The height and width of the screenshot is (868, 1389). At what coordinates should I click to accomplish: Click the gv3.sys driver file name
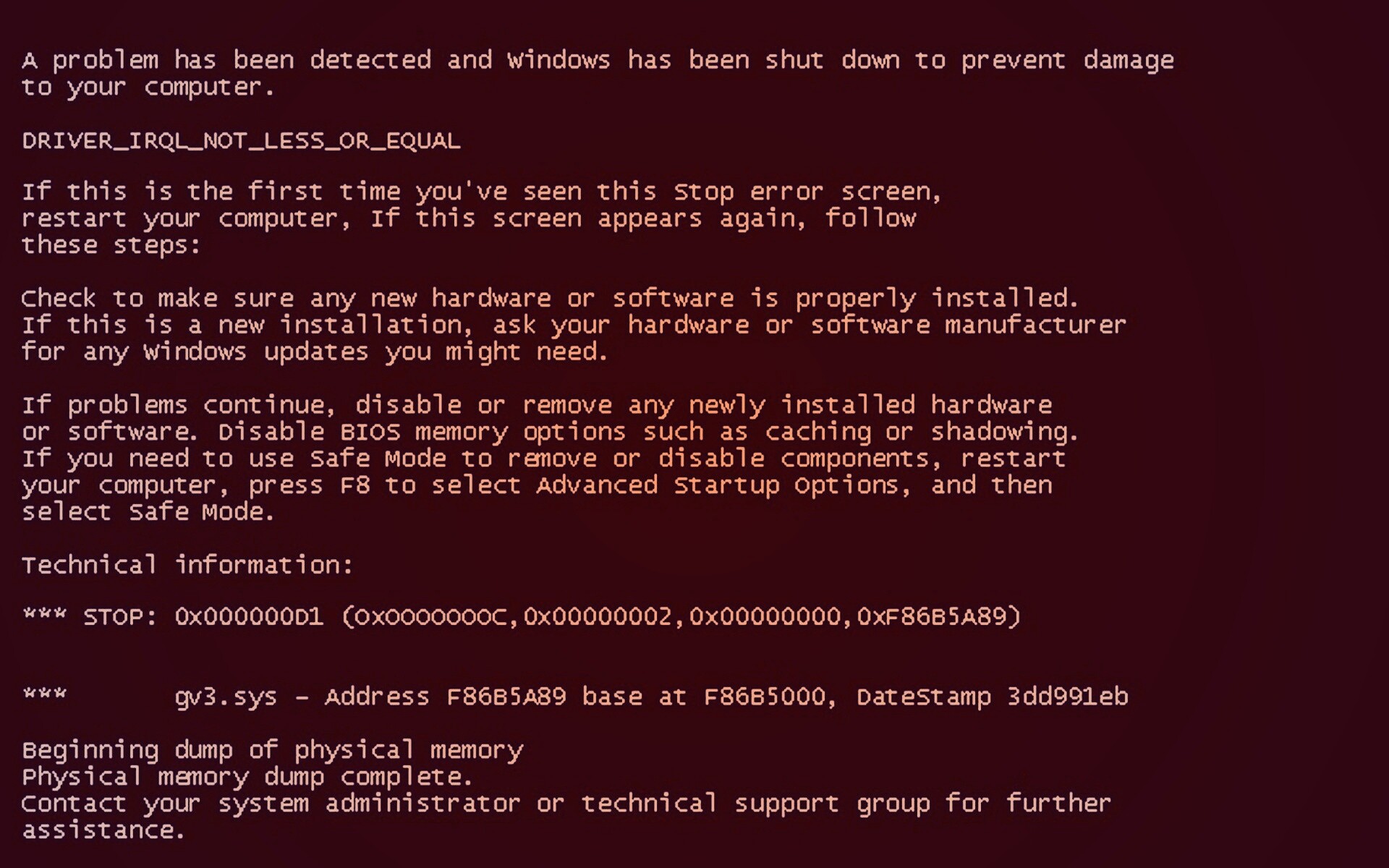pyautogui.click(x=226, y=697)
